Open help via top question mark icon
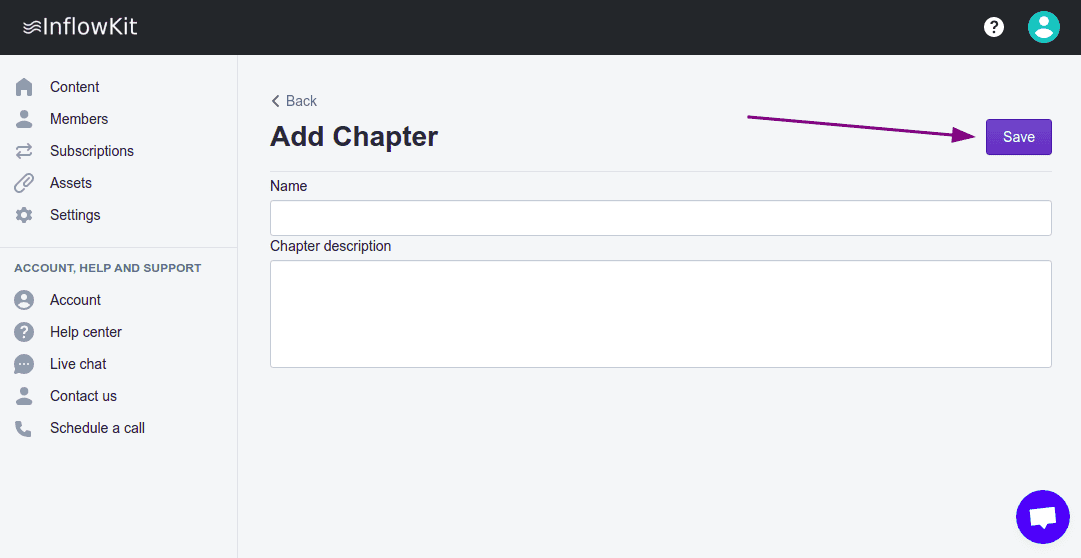Viewport: 1081px width, 558px height. (x=994, y=27)
